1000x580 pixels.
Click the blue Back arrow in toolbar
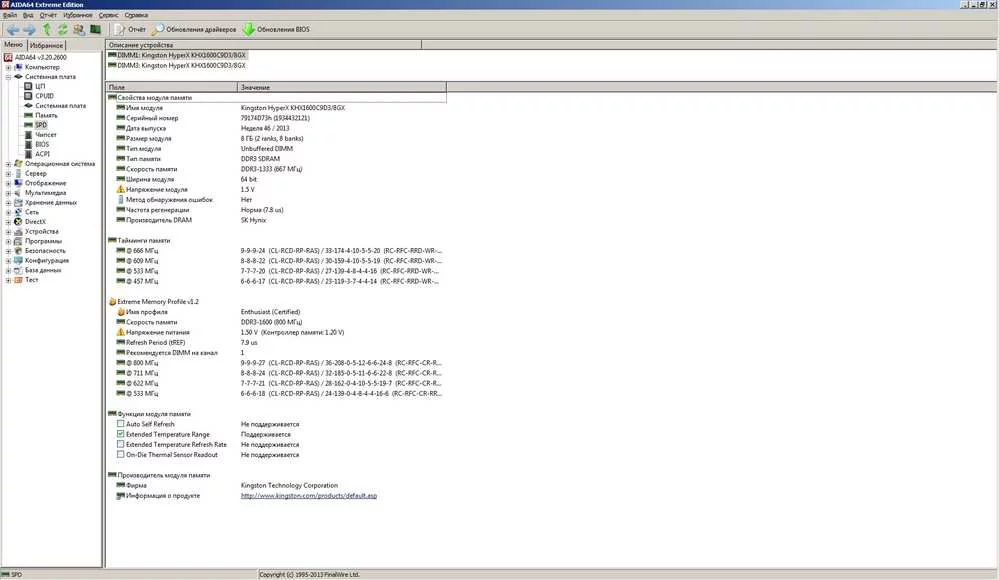[13, 29]
